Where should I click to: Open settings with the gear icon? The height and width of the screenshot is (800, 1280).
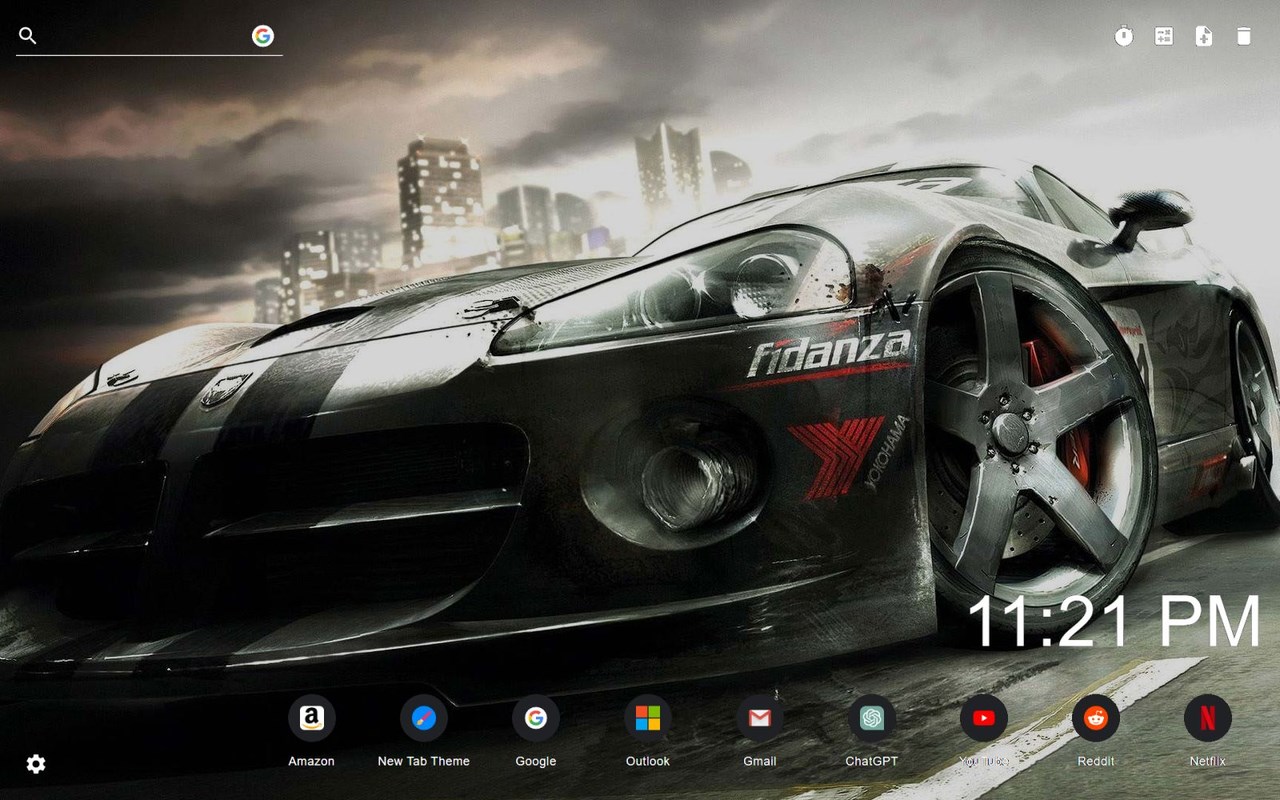[36, 764]
